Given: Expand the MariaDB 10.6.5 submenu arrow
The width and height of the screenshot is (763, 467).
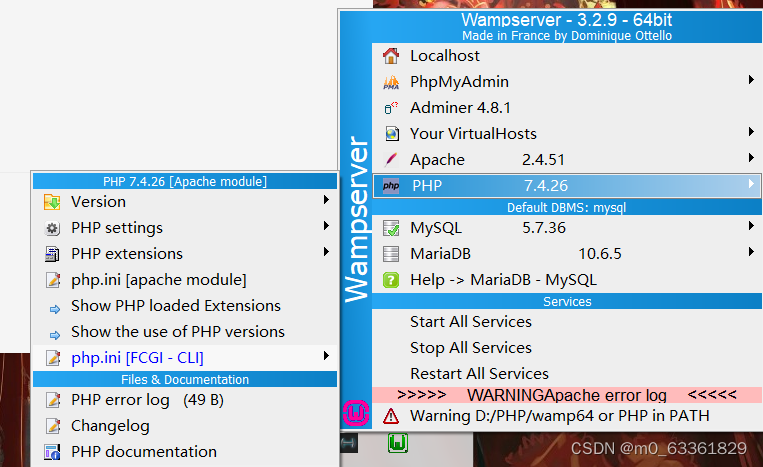Looking at the screenshot, I should point(751,251).
